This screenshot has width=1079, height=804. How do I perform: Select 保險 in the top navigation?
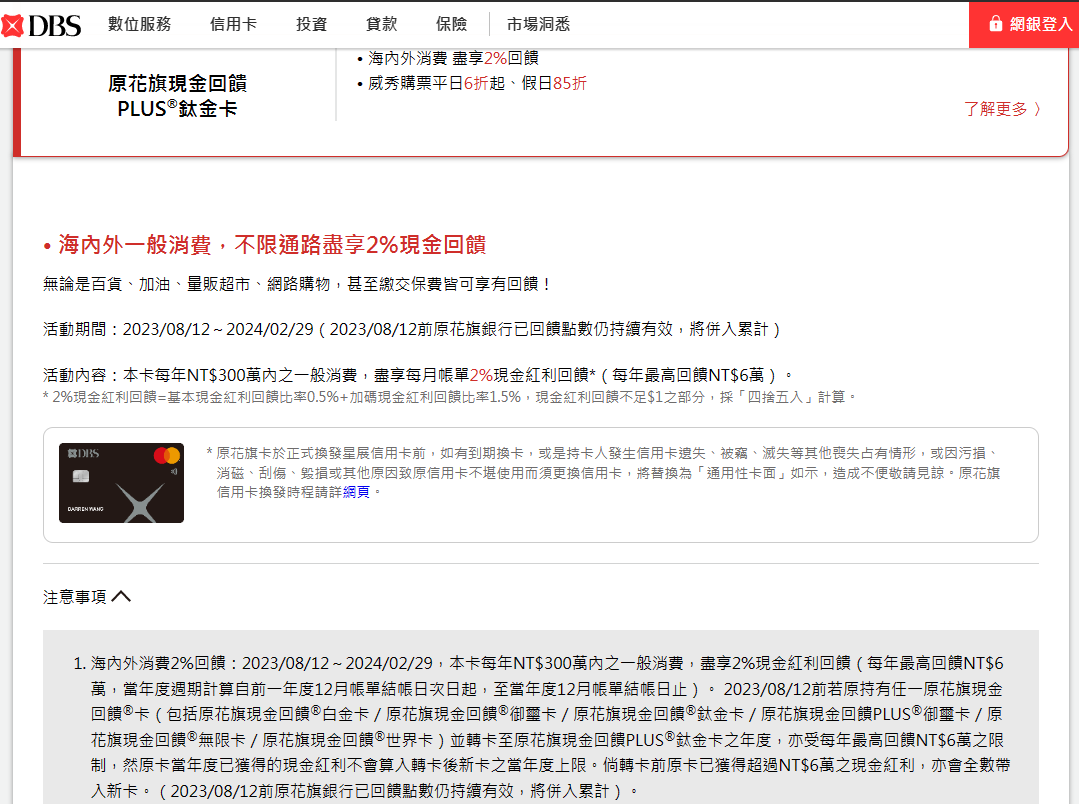coord(451,25)
